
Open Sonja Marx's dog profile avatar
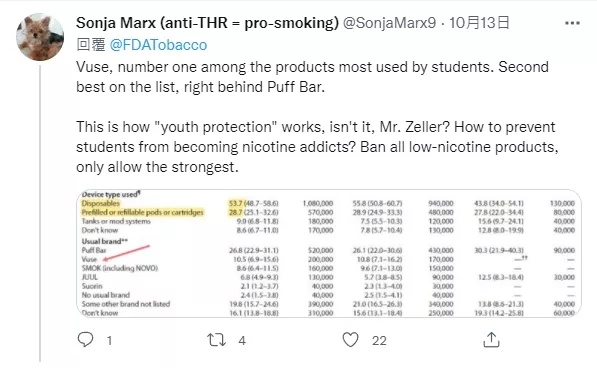(x=40, y=37)
